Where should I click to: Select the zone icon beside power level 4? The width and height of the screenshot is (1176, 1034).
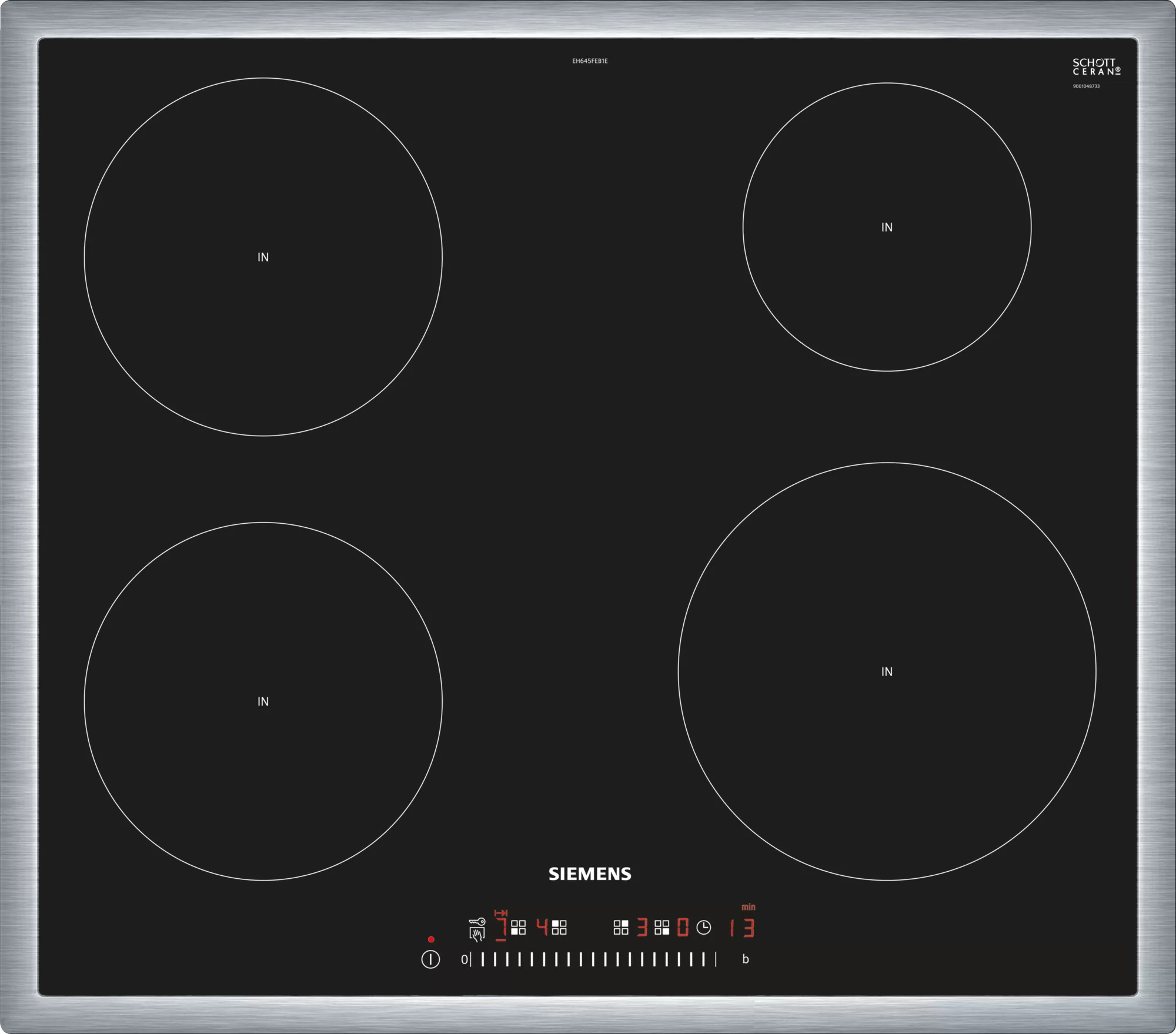coord(559,926)
